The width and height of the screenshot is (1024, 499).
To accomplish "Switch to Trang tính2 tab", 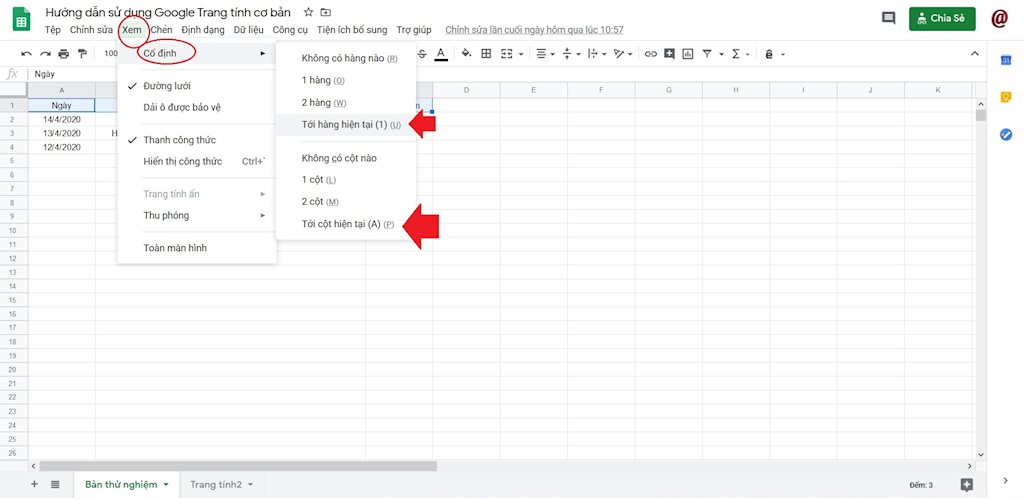I will click(216, 485).
